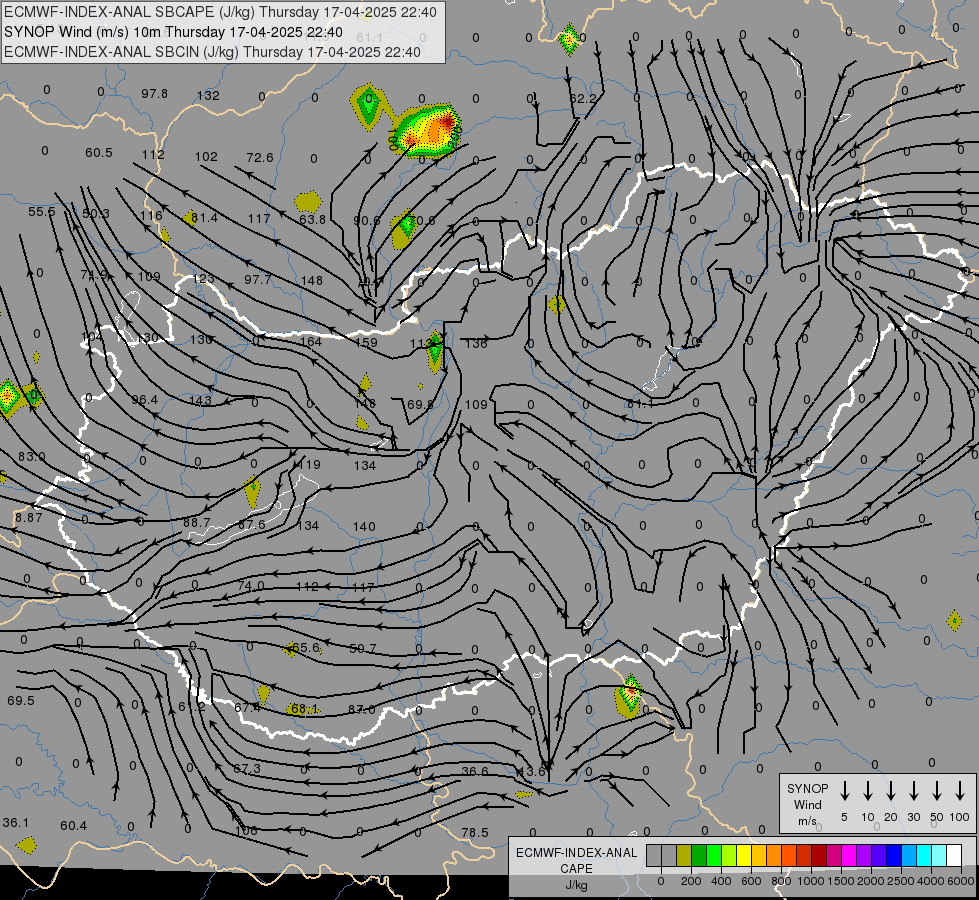Click the 81.4 value on the map
Viewport: 979px width, 900px height.
[204, 217]
